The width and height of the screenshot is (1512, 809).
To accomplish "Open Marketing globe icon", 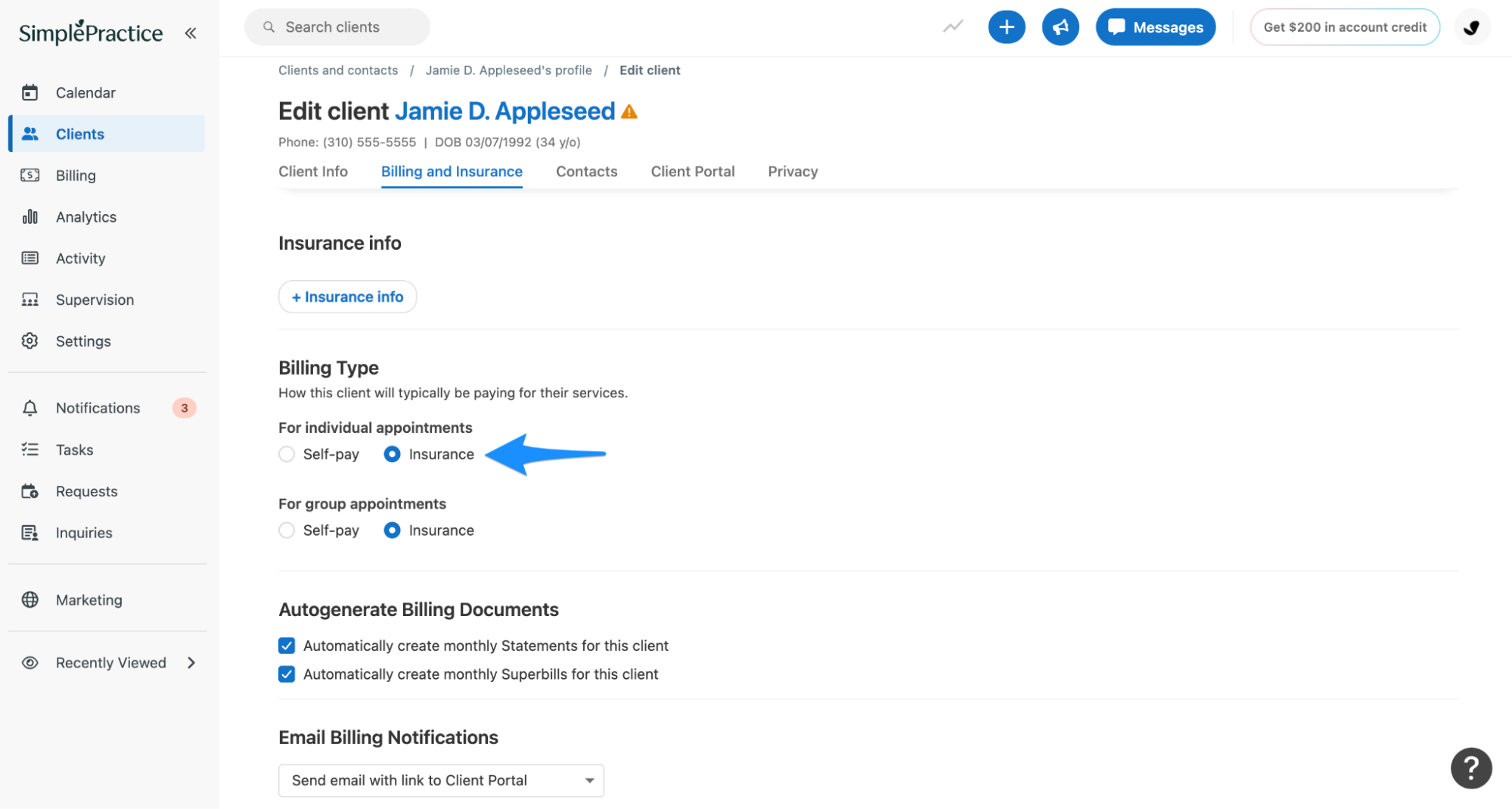I will tap(30, 600).
